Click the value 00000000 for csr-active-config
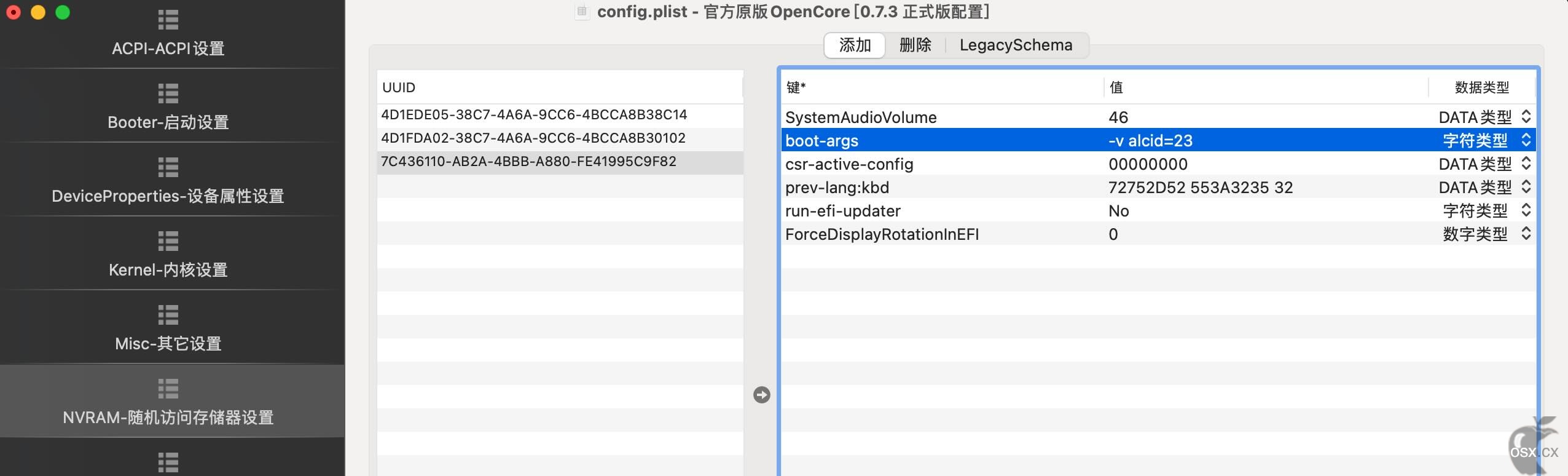 click(x=1148, y=164)
